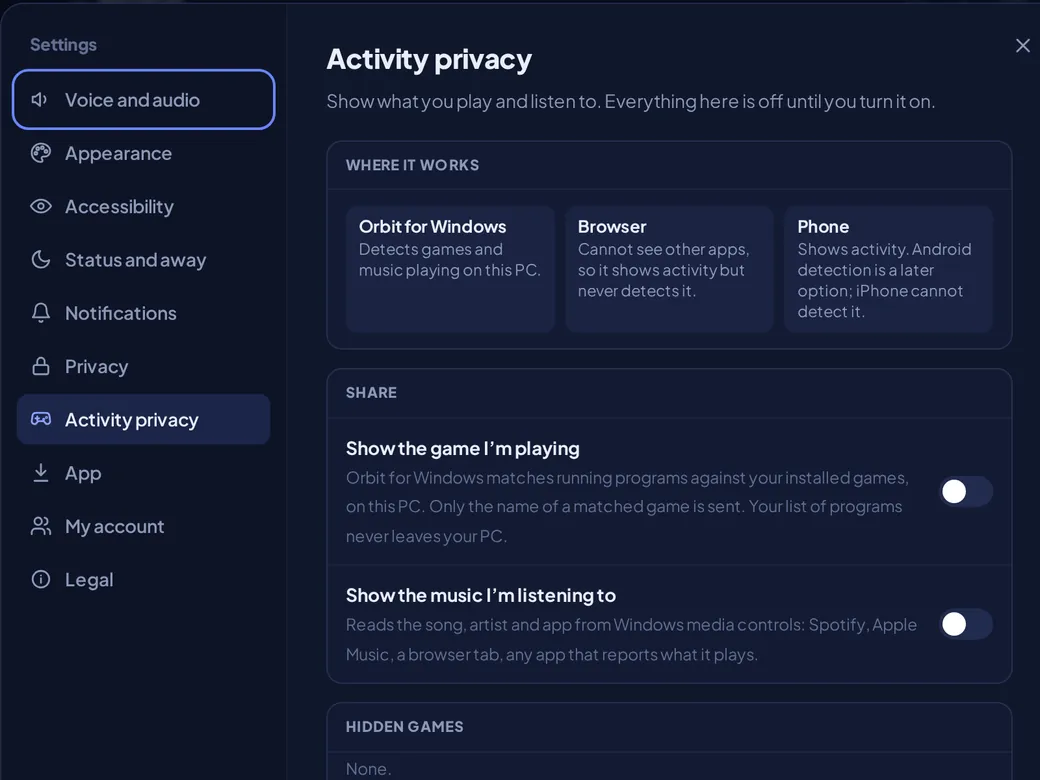Go to My account settings
The height and width of the screenshot is (780, 1040).
(143, 526)
